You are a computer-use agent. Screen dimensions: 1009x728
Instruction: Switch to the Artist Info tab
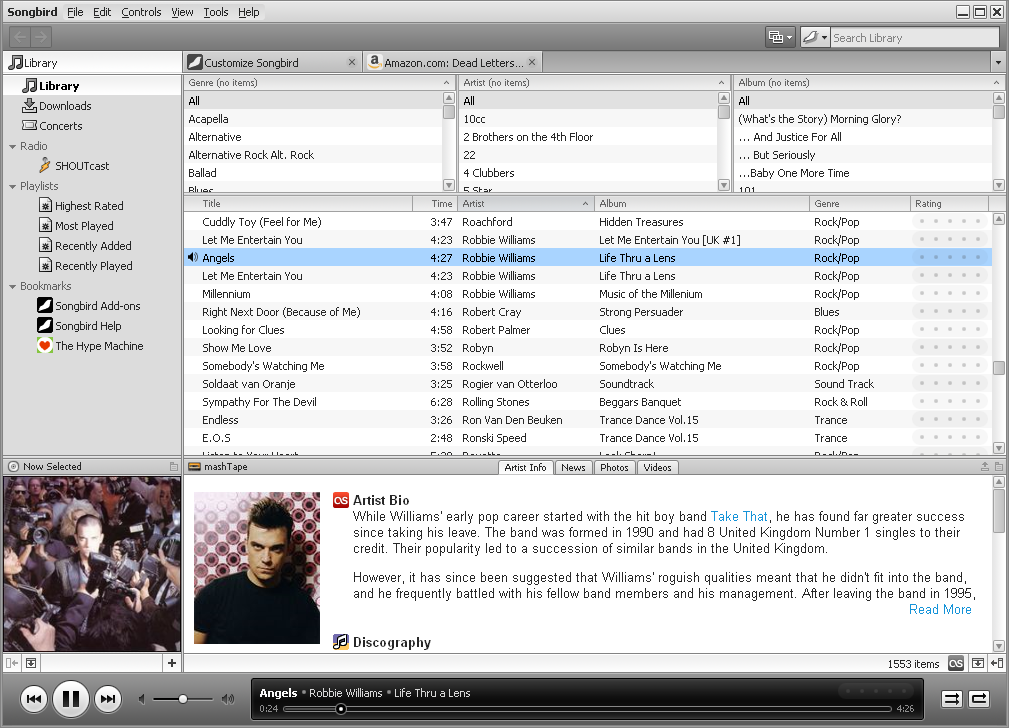[525, 467]
